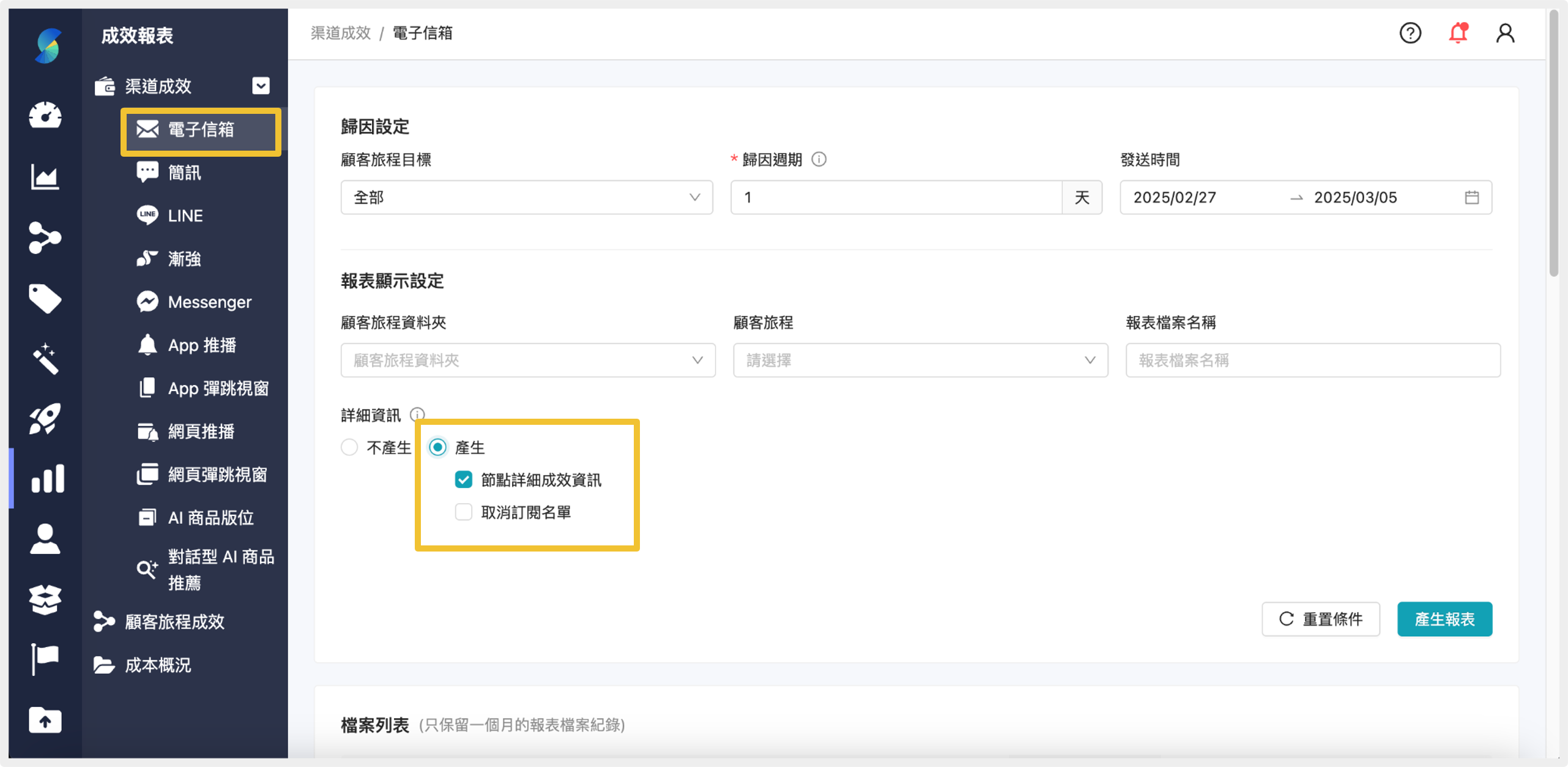This screenshot has height=767, width=1568.
Task: Open the dashboard speedometer icon
Action: coord(45,116)
